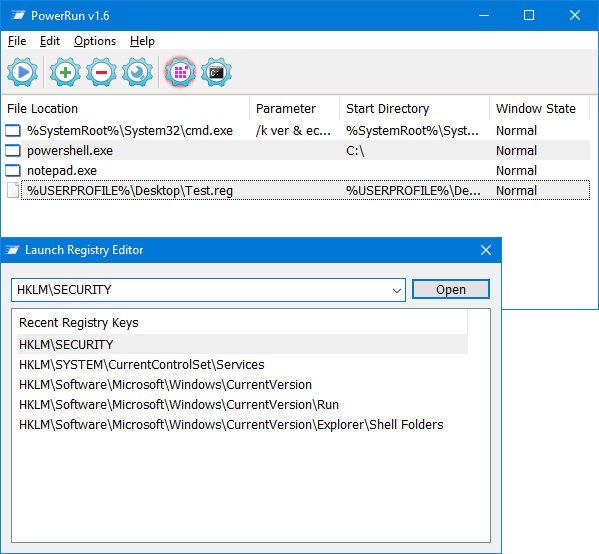Select HKLM\SYSTEM\CurrentControlSet\Services recent key

pos(142,364)
